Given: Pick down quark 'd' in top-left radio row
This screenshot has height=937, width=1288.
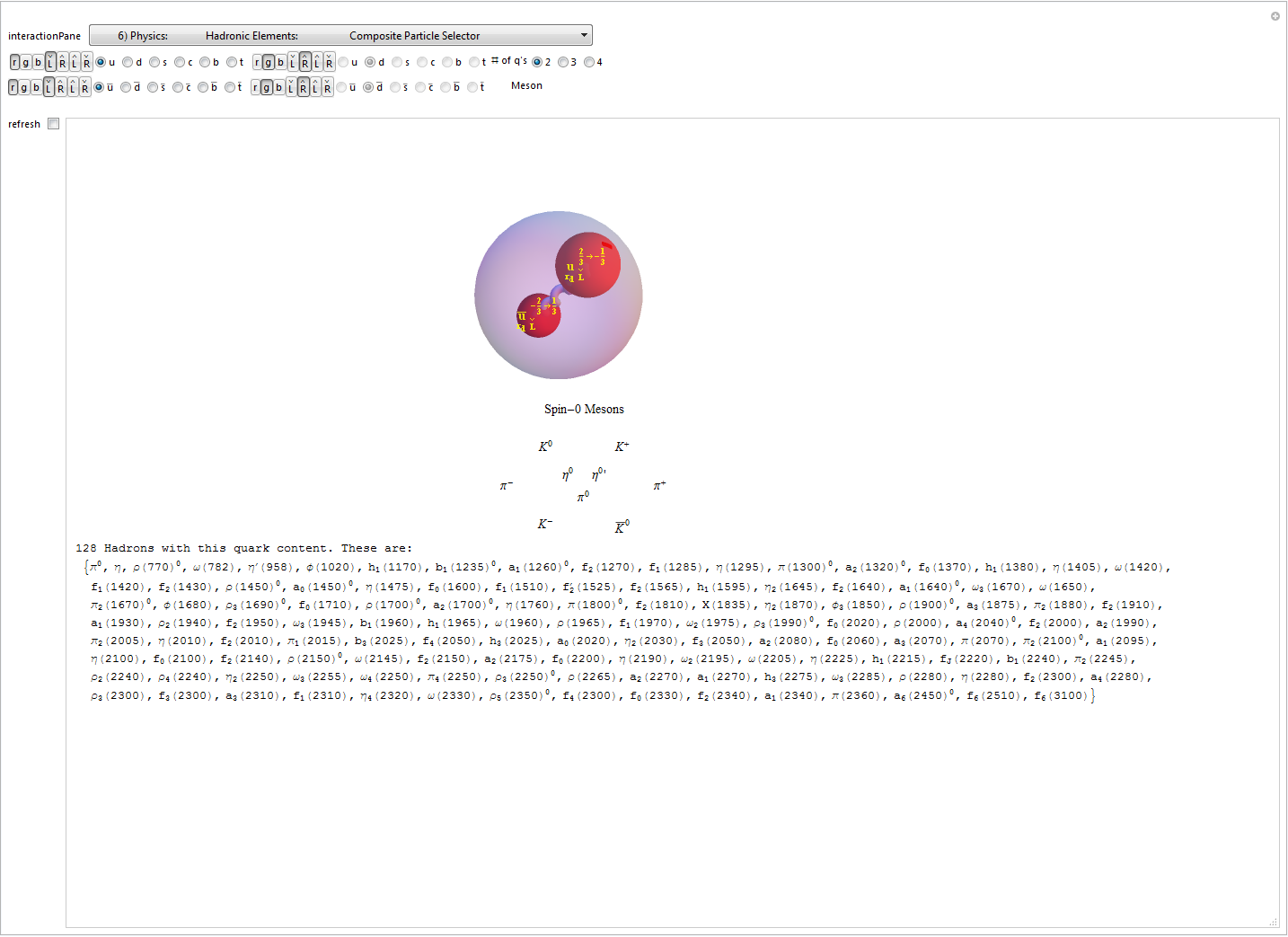Looking at the screenshot, I should (128, 62).
